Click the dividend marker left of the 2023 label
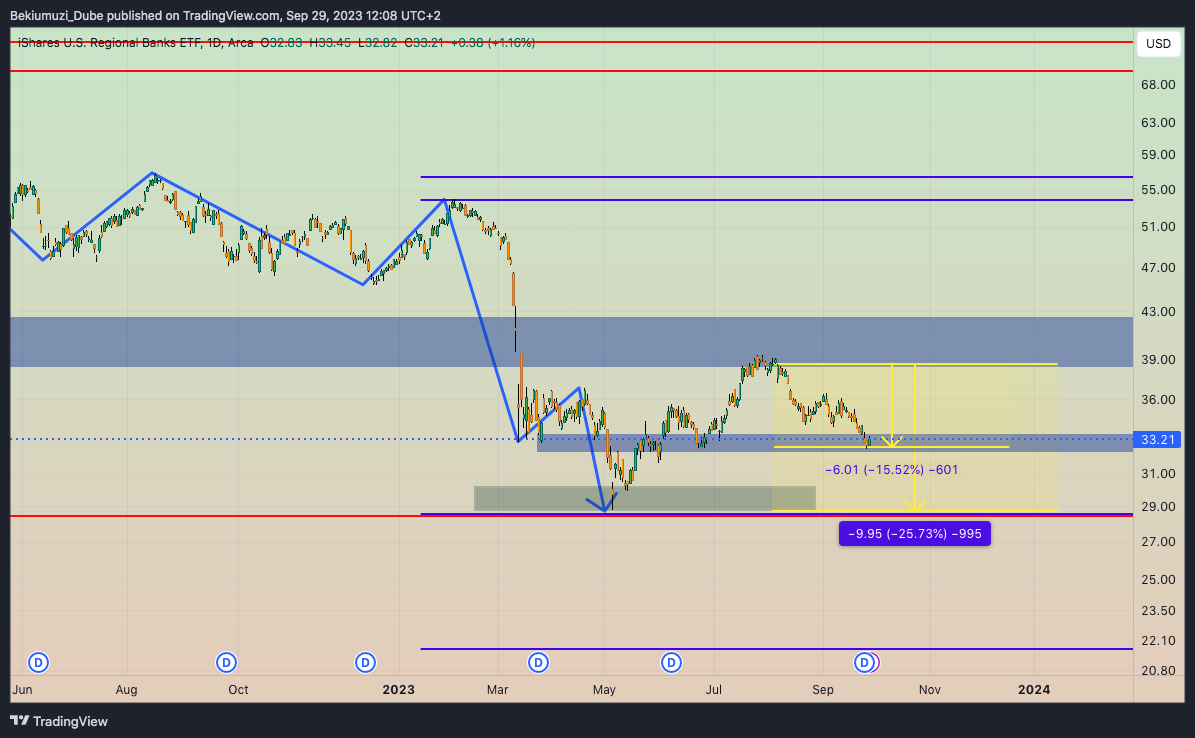Image resolution: width=1195 pixels, height=738 pixels. pyautogui.click(x=365, y=663)
